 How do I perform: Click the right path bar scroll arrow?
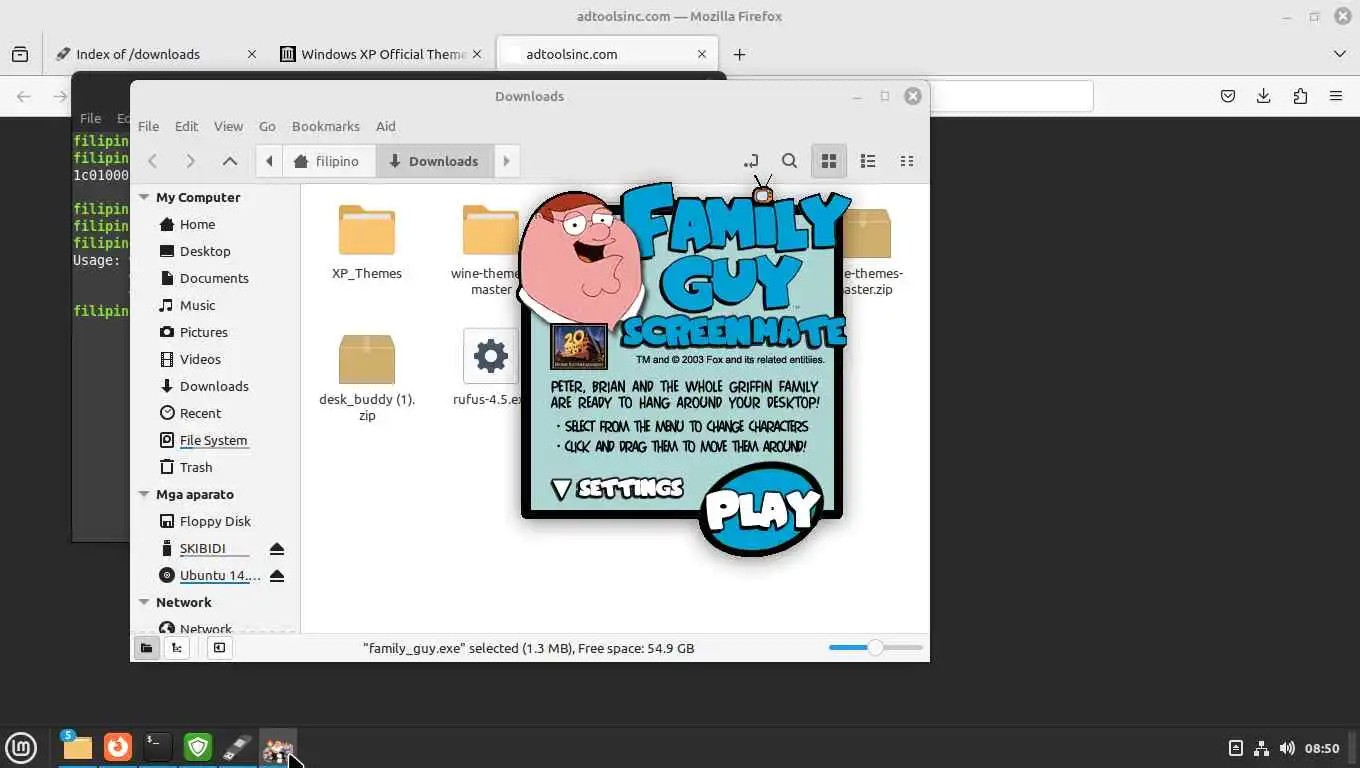click(x=506, y=161)
